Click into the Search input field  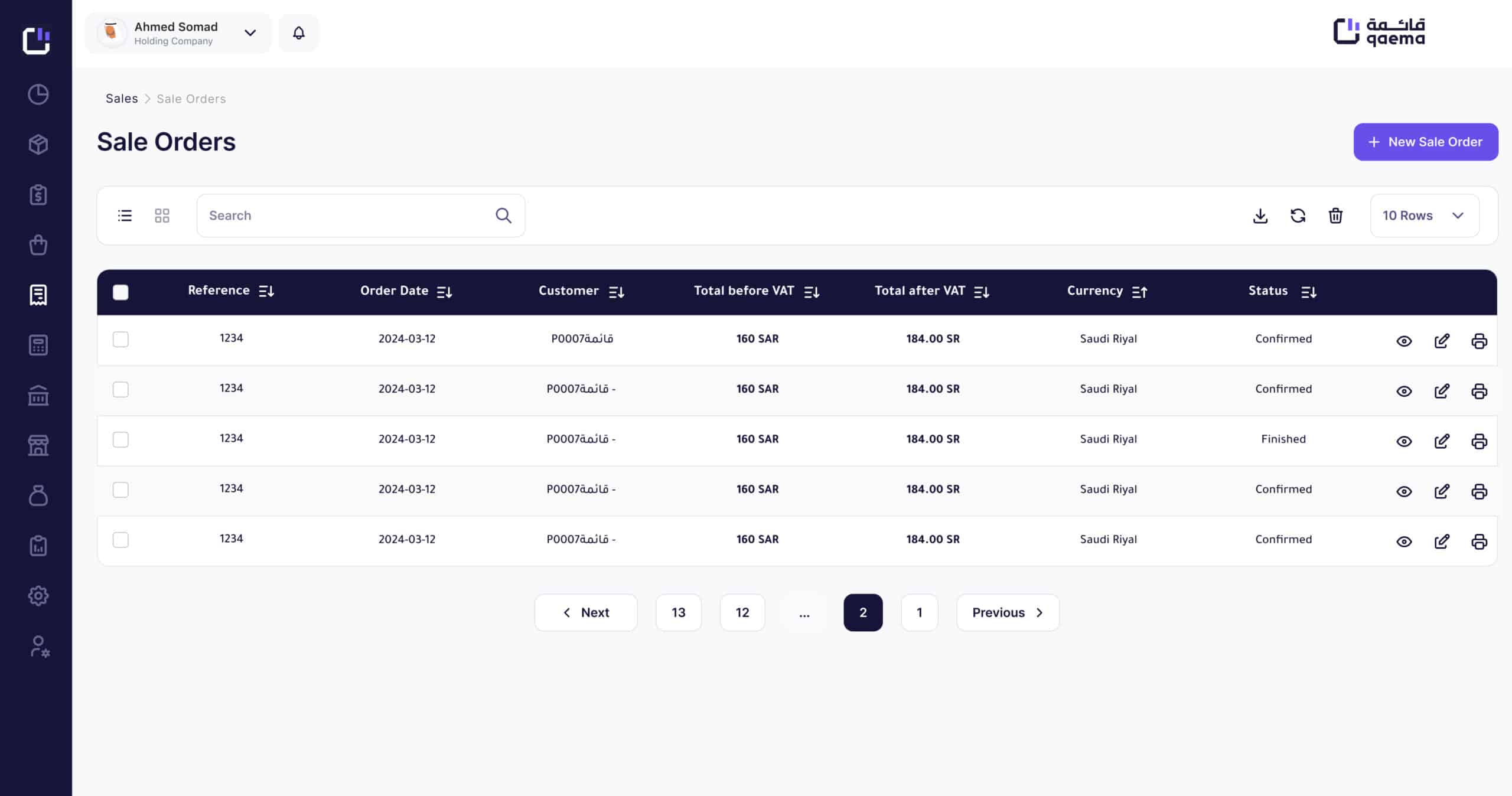(x=348, y=216)
